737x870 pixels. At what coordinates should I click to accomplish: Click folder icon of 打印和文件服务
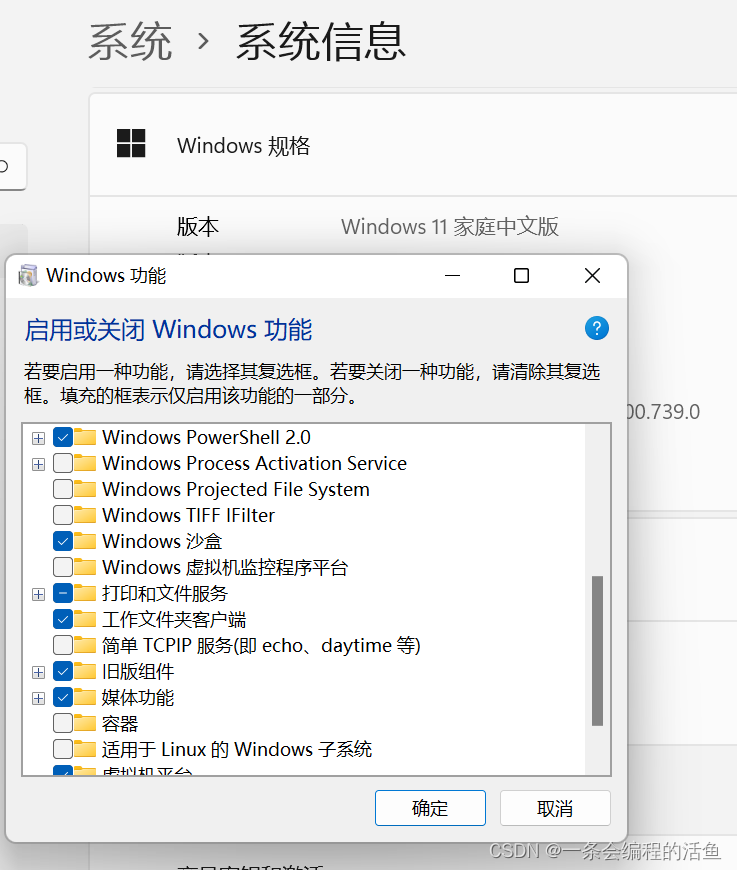coord(85,593)
